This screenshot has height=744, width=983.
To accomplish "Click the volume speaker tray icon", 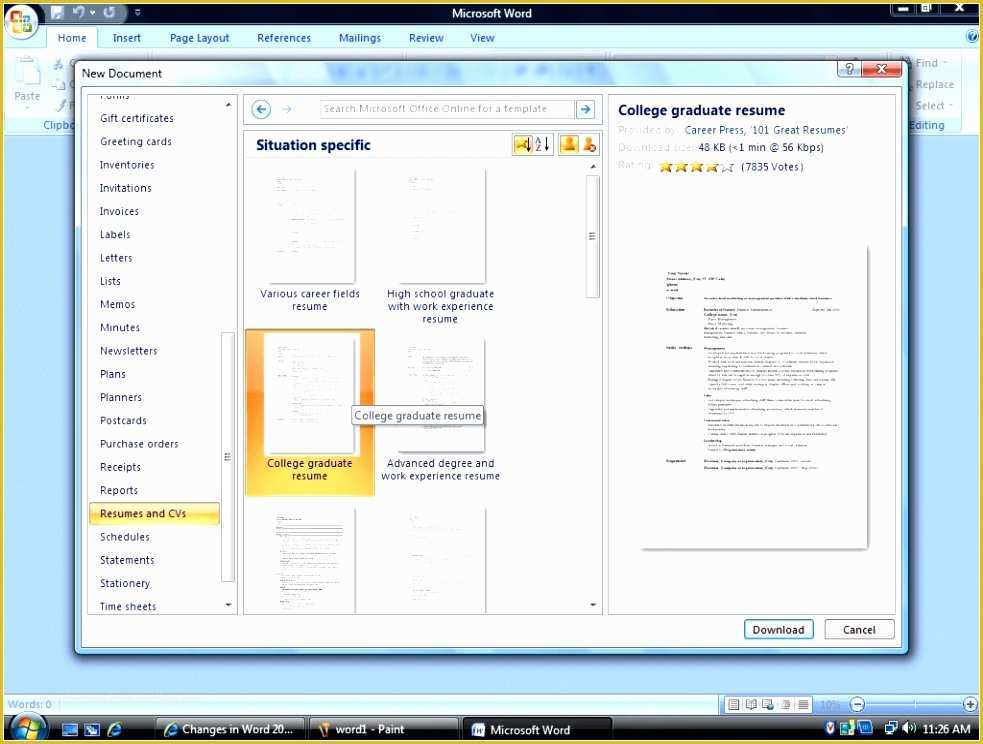I will pos(908,728).
